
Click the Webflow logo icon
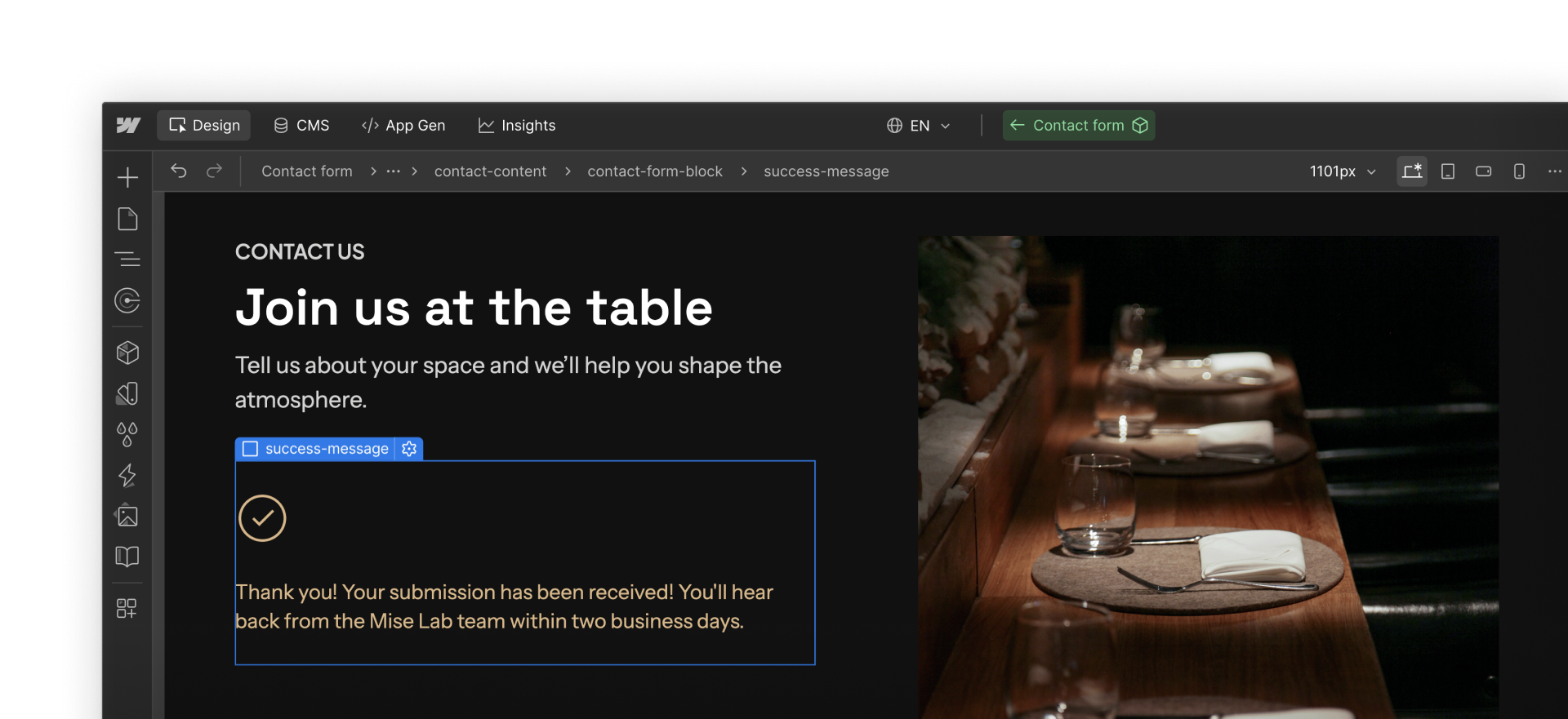(x=128, y=125)
